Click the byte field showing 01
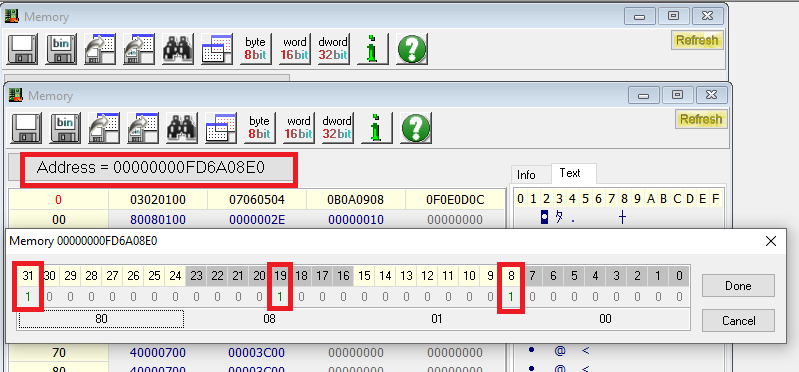Screen dimensions: 799x372 pos(437,319)
